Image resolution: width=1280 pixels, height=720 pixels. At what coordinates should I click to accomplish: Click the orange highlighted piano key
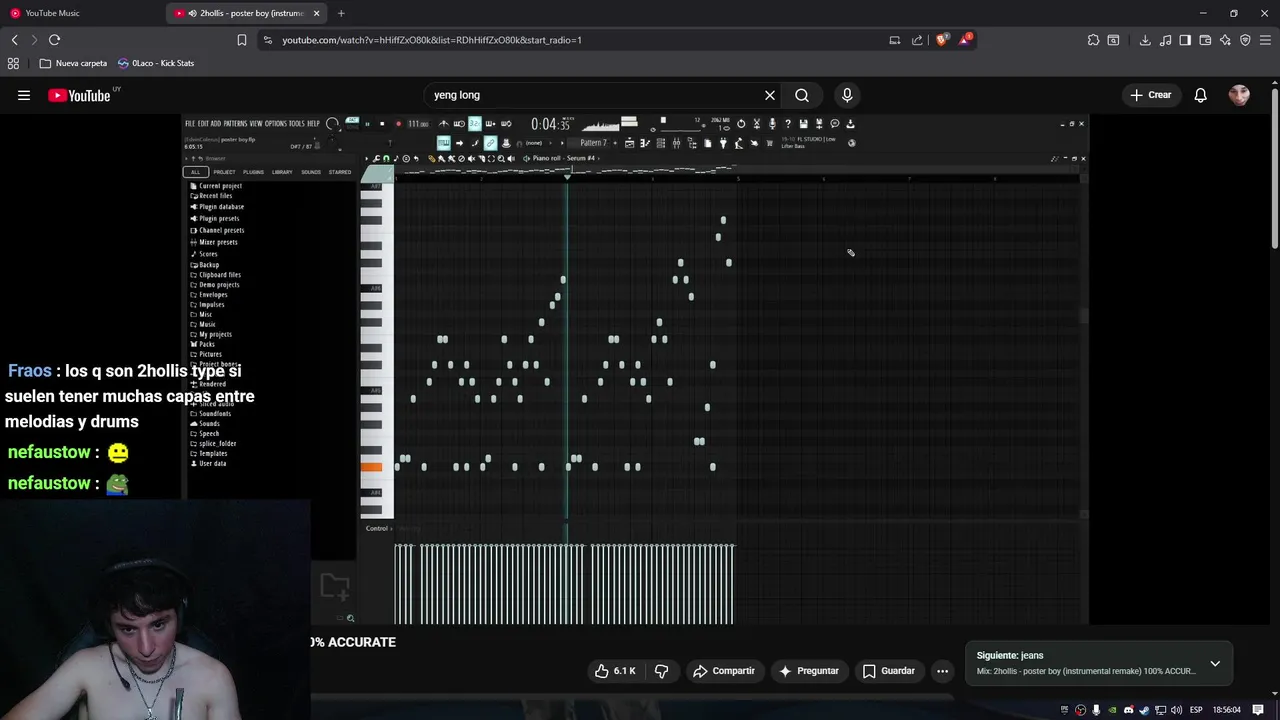click(x=371, y=467)
